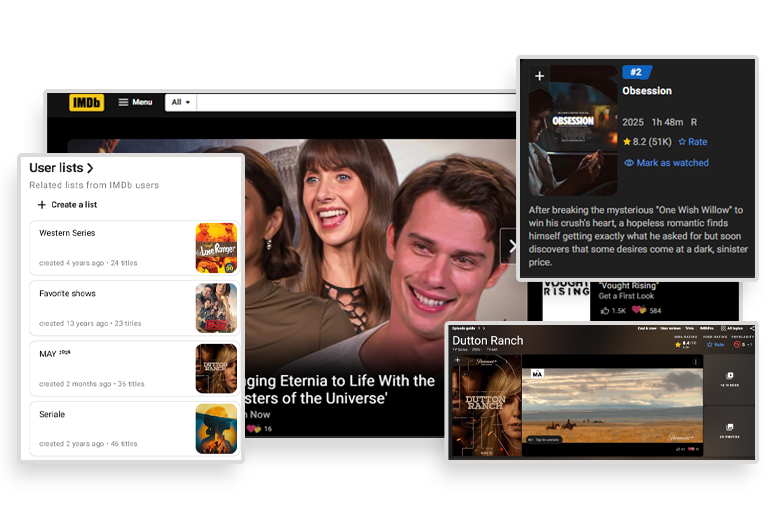The image size is (776, 518).
Task: Focus the IMDb search input field
Action: pyautogui.click(x=356, y=102)
